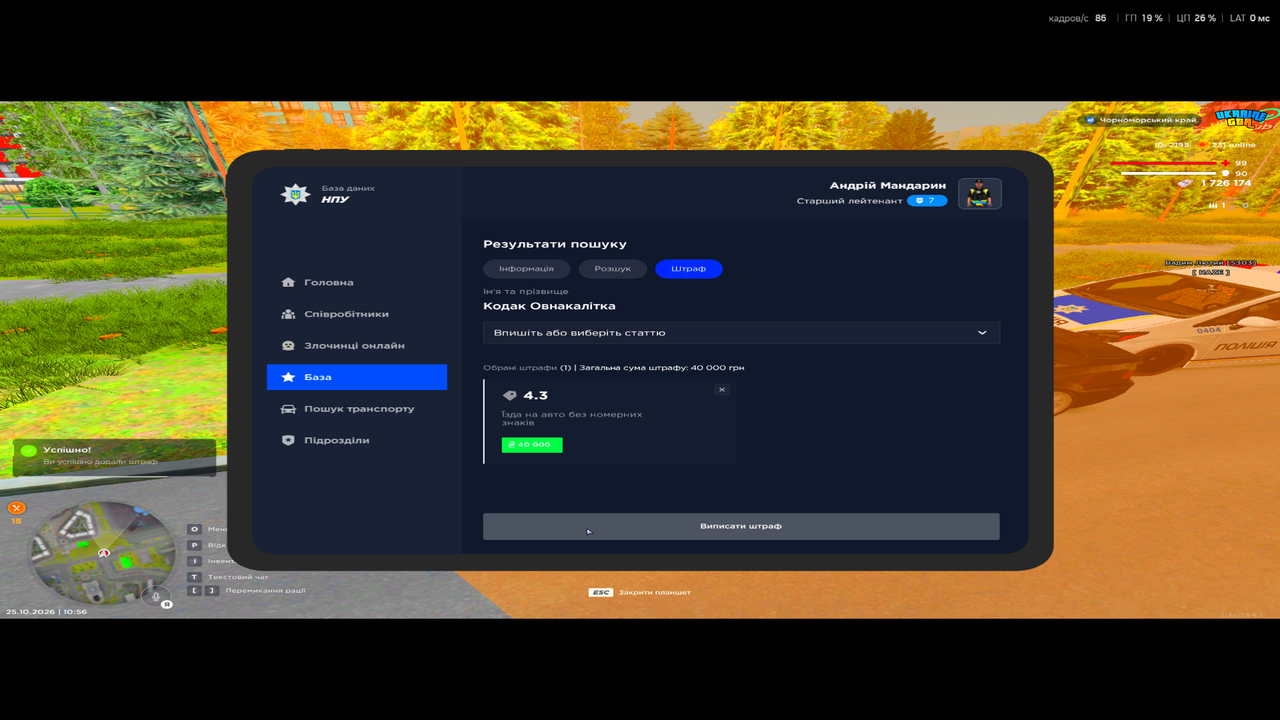1280x720 pixels.
Task: Open the Головна home section
Action: point(357,283)
